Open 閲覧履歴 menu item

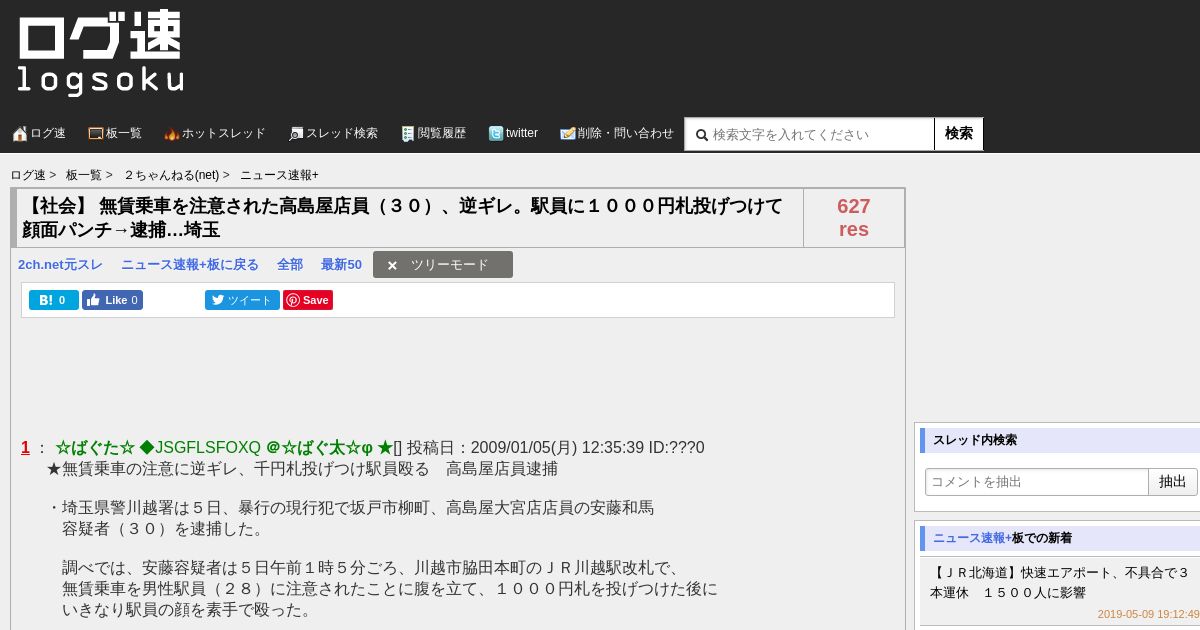[x=433, y=134]
